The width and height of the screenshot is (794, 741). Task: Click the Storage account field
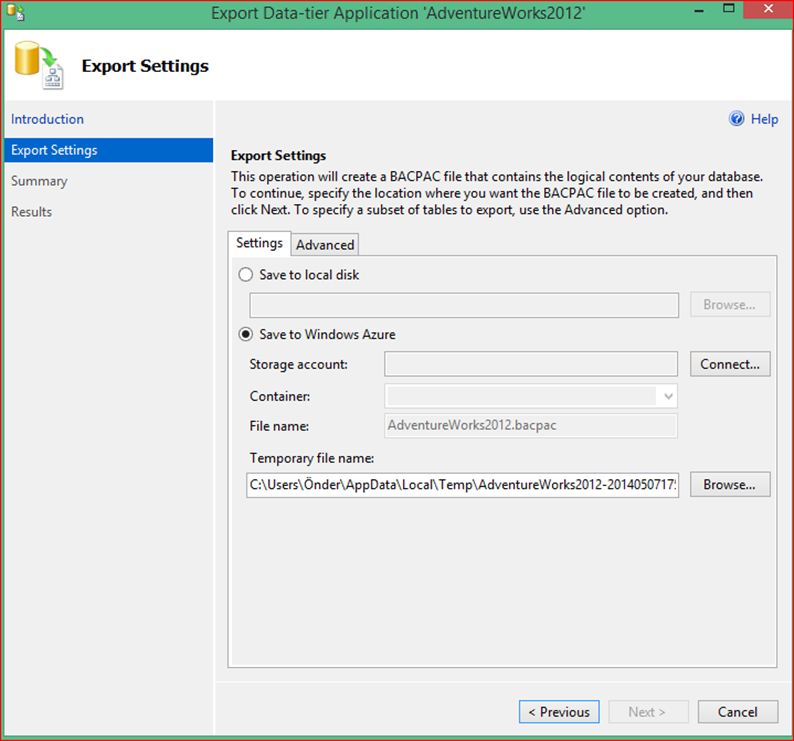(531, 364)
